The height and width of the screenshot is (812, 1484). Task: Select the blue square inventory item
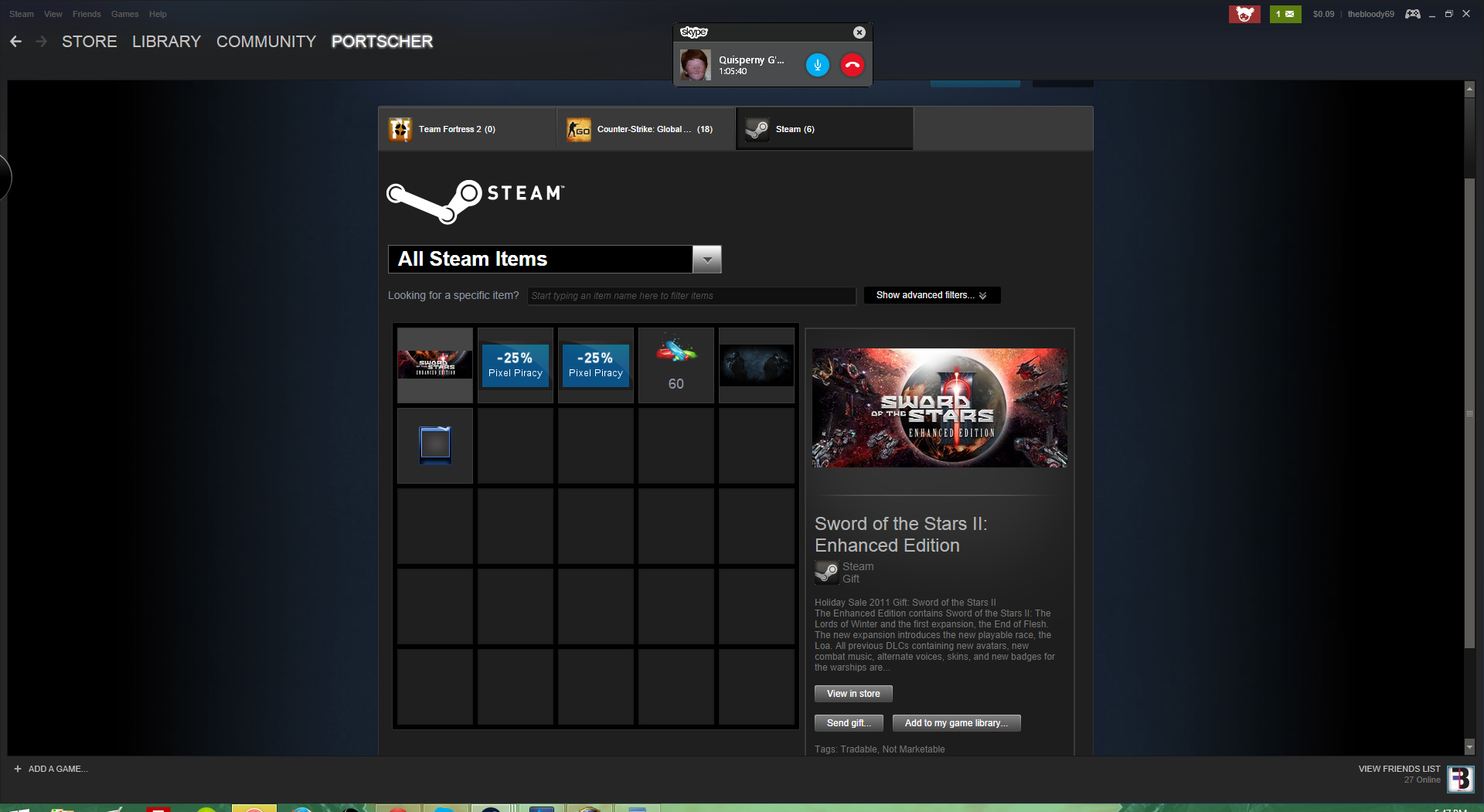point(435,446)
